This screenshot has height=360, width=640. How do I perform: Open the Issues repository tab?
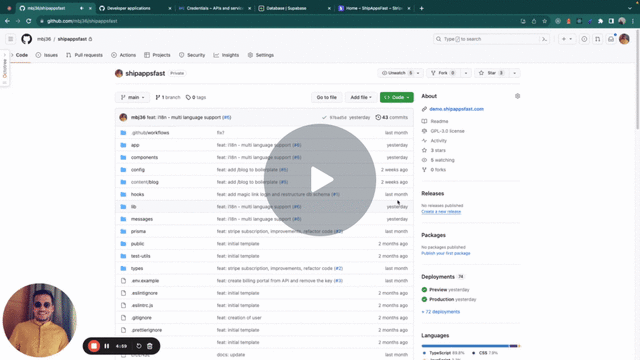tap(47, 55)
